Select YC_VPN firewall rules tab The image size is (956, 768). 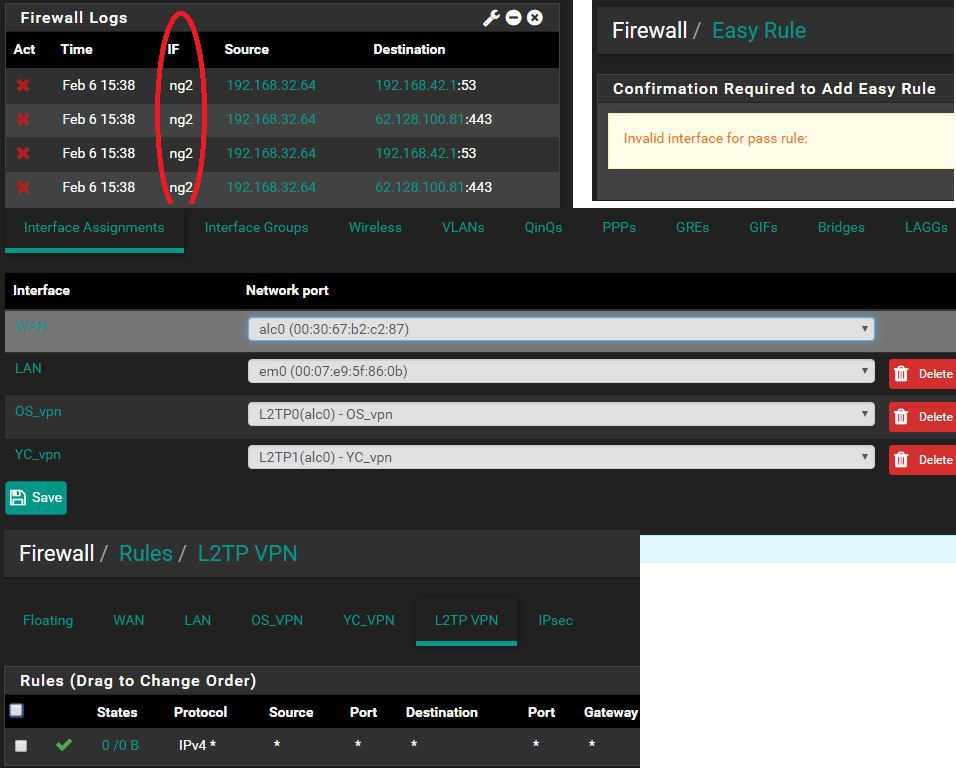click(368, 620)
